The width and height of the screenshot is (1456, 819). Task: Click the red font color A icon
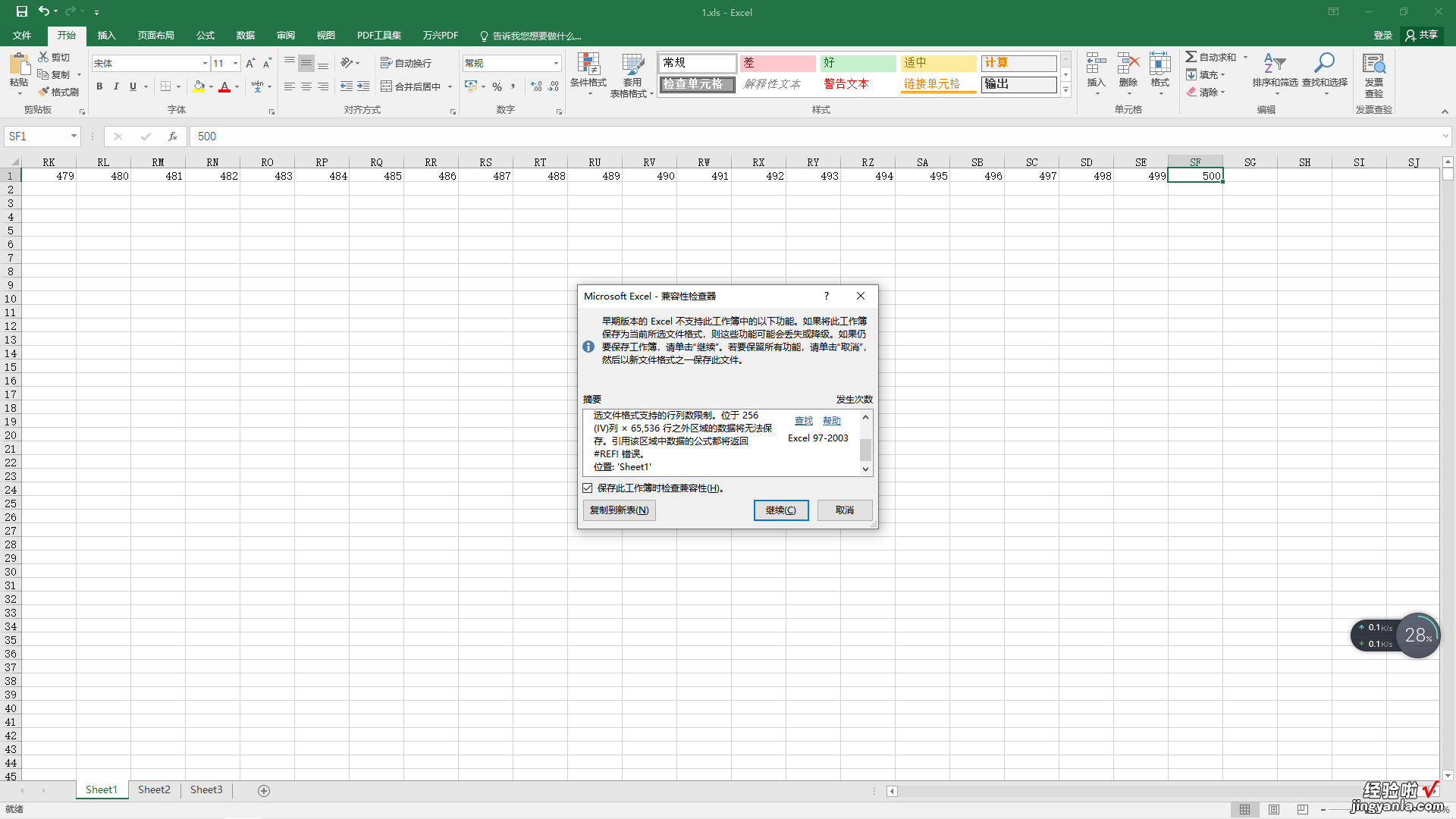click(x=224, y=86)
